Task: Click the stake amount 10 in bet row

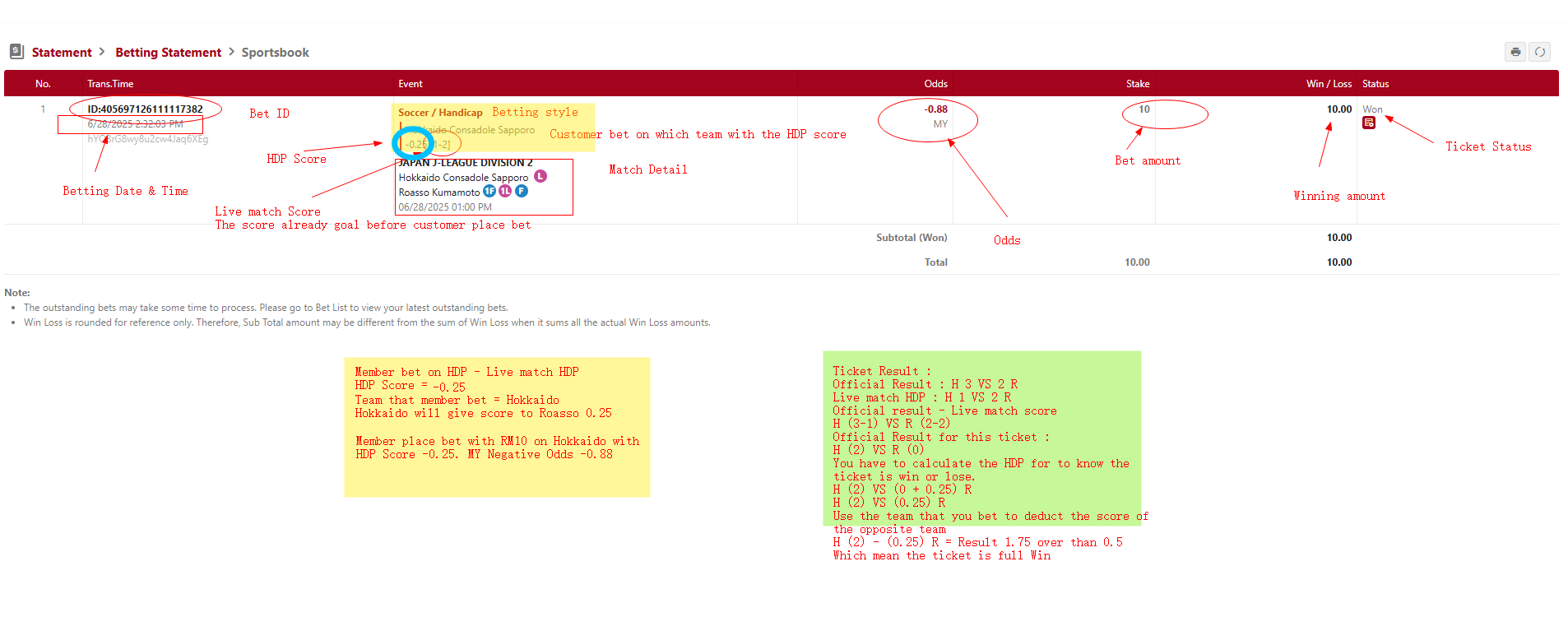Action: 1144,109
